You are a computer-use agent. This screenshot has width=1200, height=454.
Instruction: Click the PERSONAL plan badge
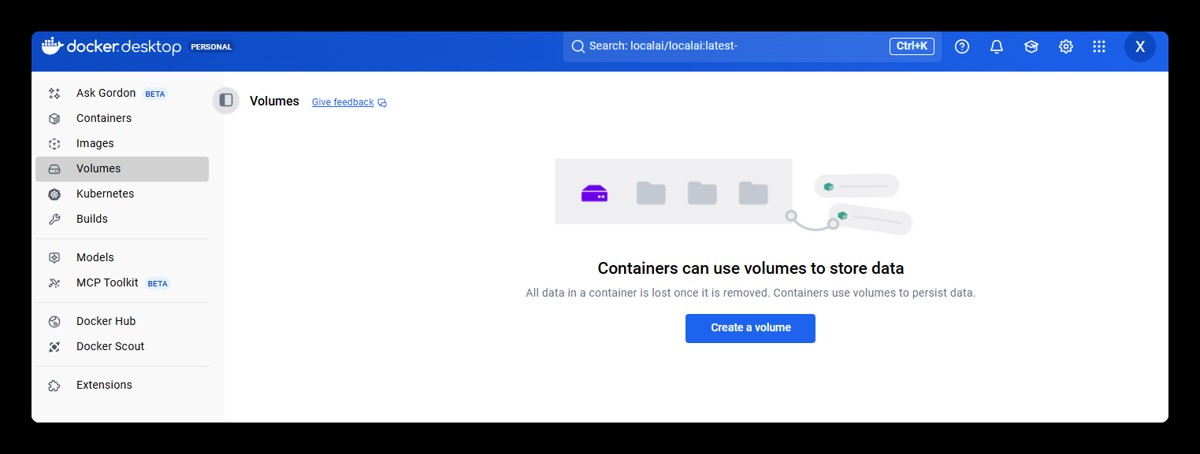coord(211,47)
